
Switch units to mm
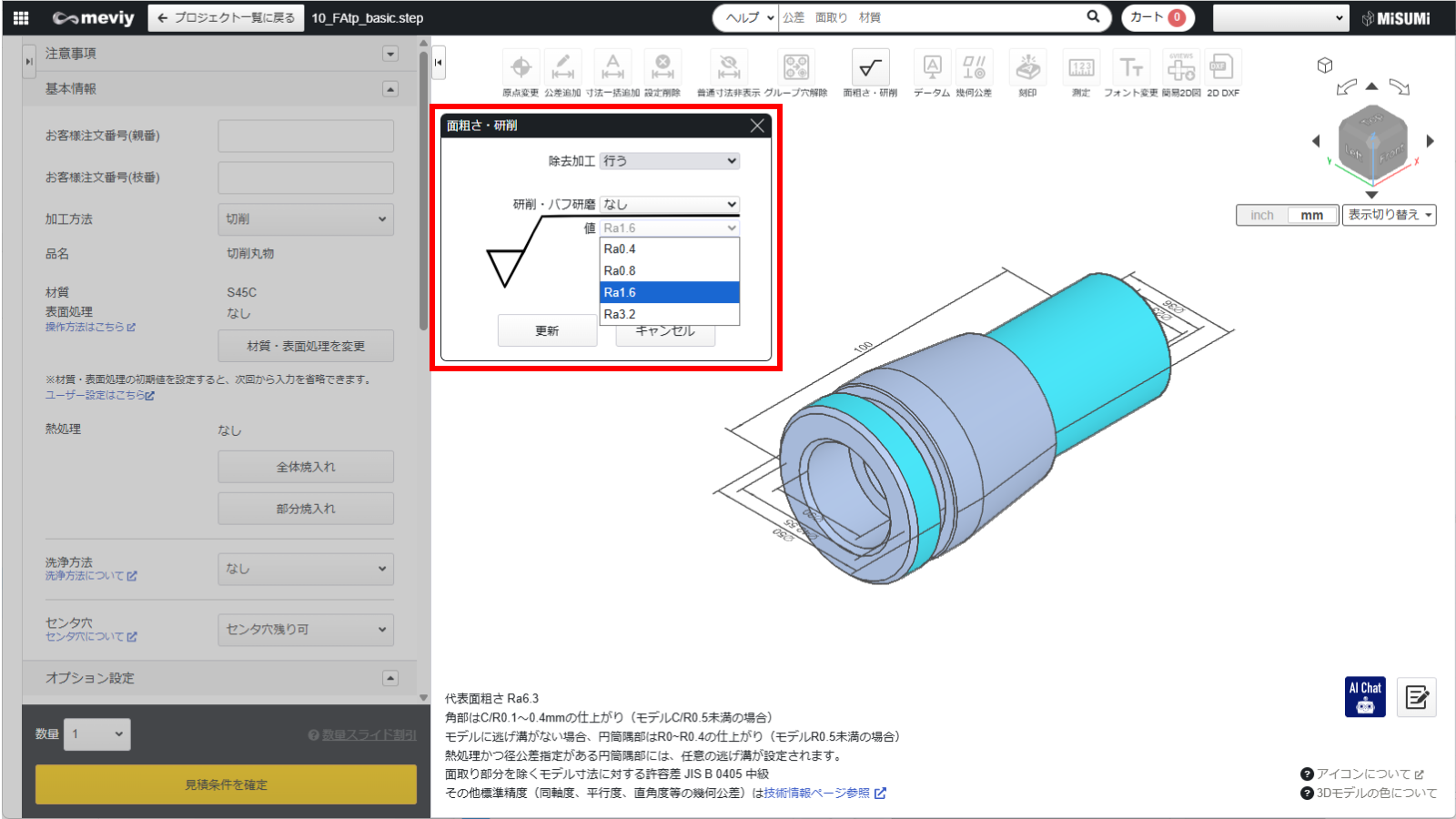[x=1312, y=216]
